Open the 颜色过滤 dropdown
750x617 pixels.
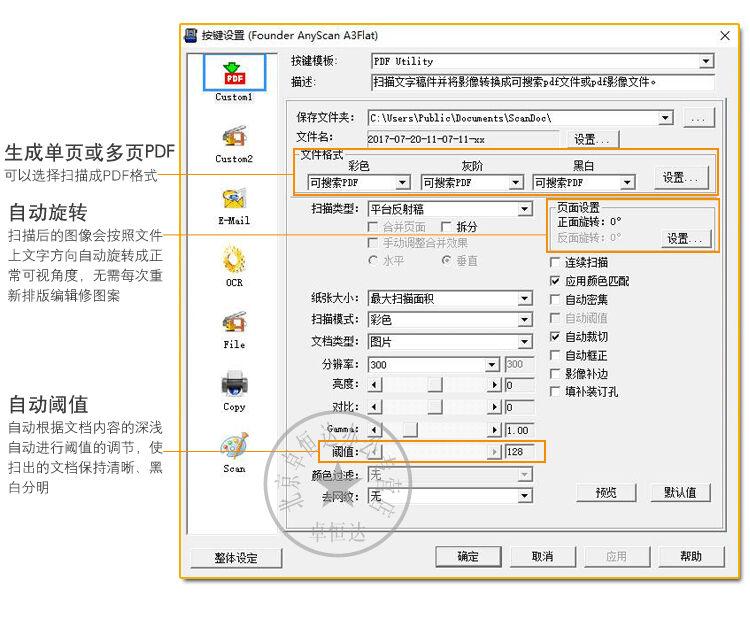tap(525, 474)
